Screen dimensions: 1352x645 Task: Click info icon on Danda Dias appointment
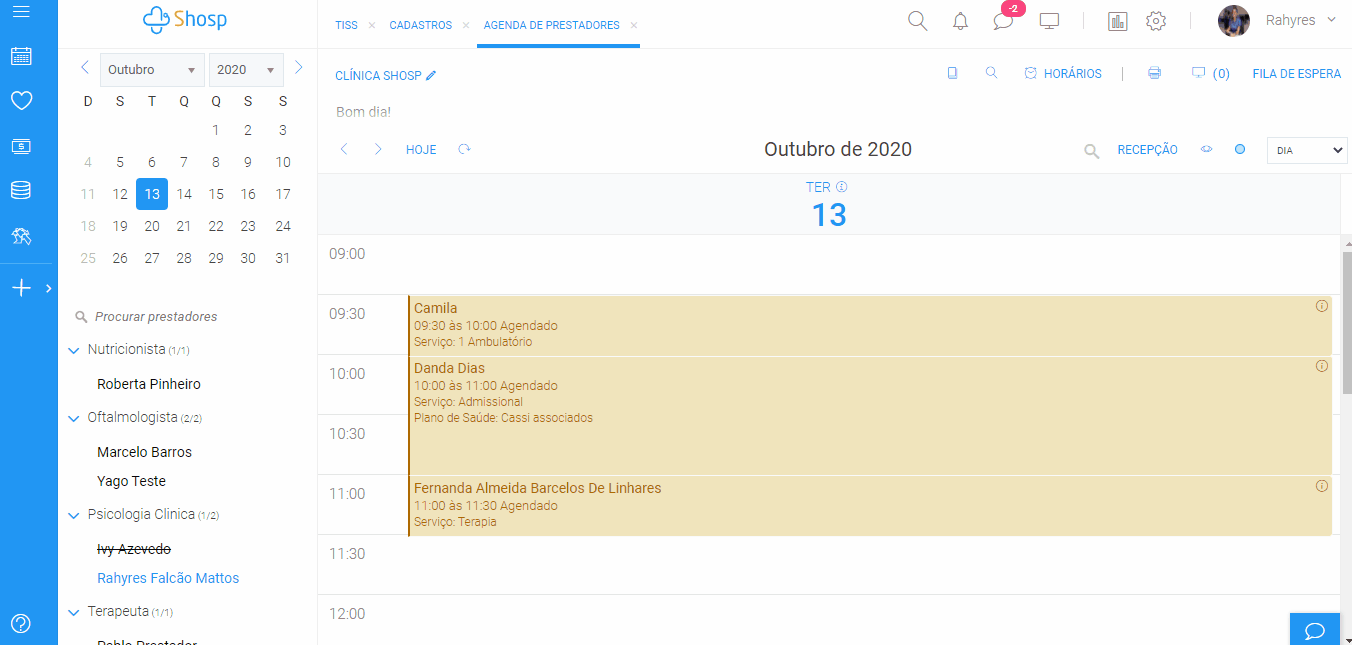[1321, 366]
